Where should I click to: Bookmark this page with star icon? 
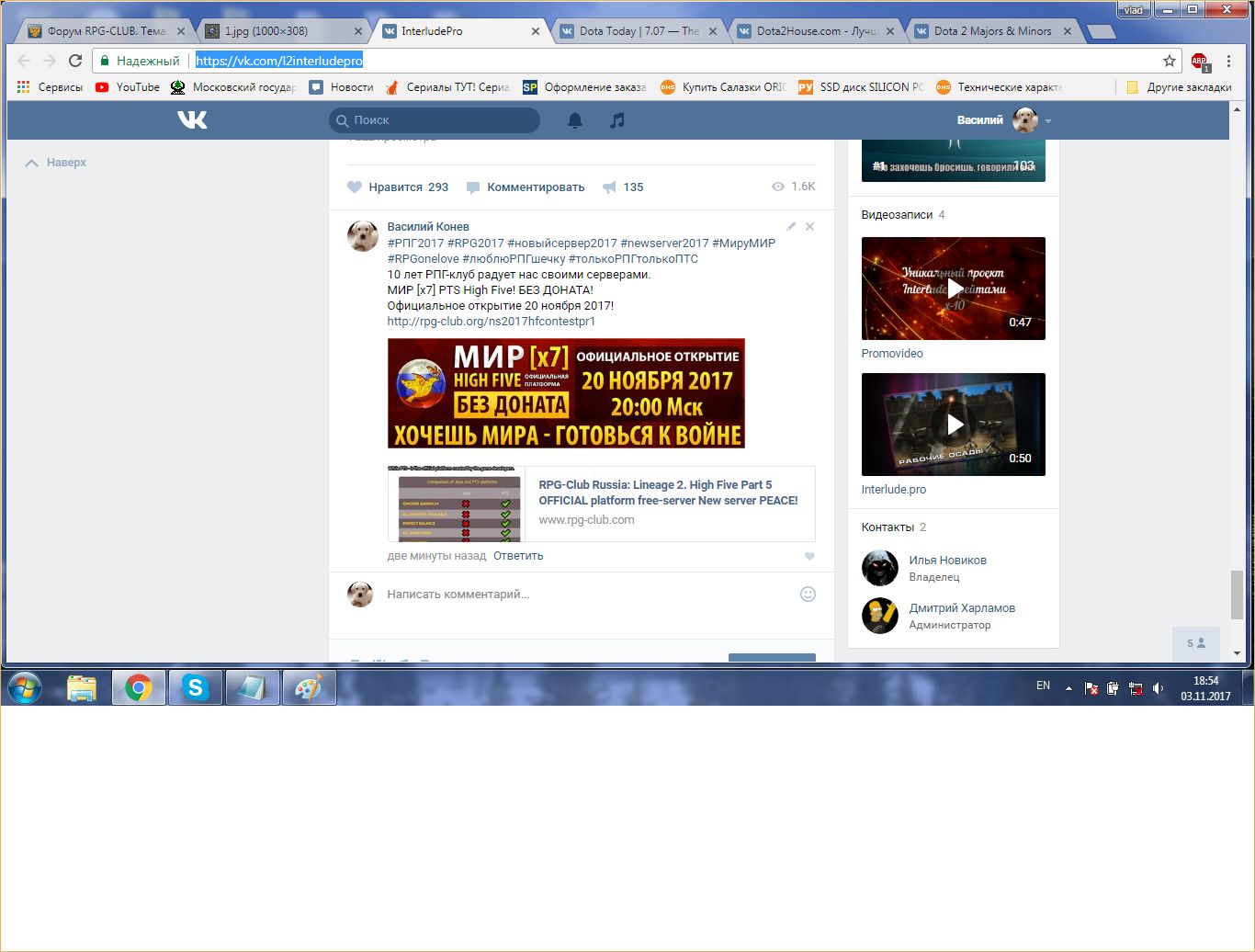click(1169, 61)
